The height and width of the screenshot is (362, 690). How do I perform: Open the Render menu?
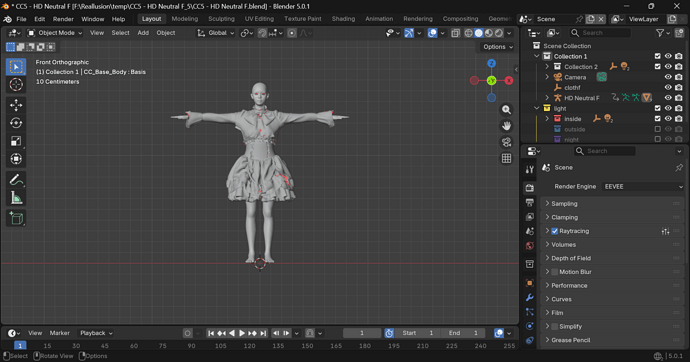pyautogui.click(x=63, y=19)
